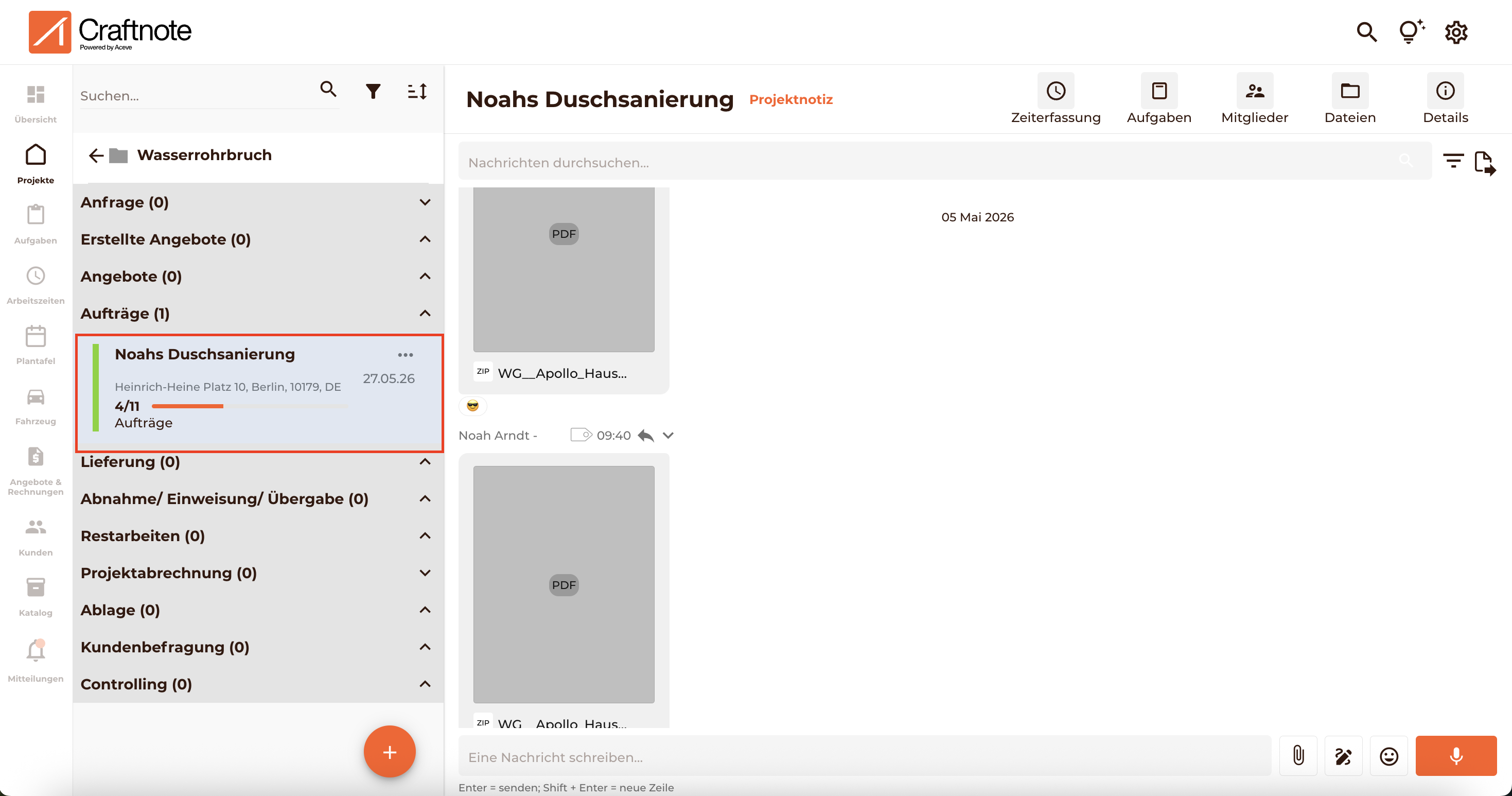Open Angebote & Rechnungen in sidebar
The width and height of the screenshot is (1512, 796).
pyautogui.click(x=35, y=470)
